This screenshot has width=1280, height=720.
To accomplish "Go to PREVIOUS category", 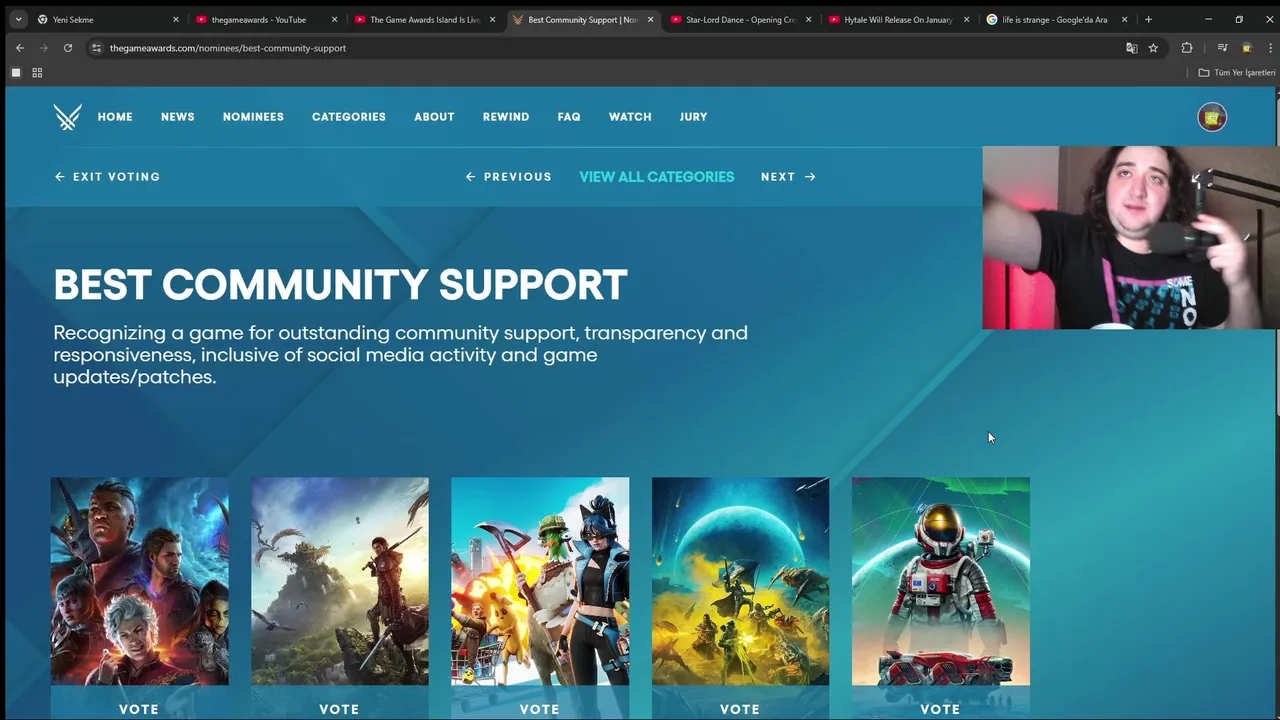I will [509, 177].
